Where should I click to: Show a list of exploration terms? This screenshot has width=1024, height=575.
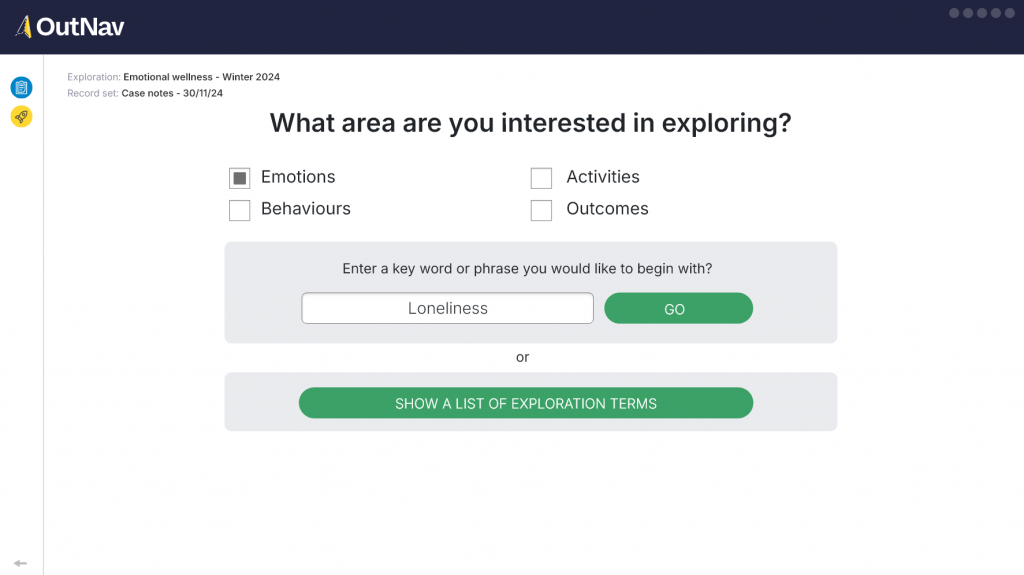pos(525,403)
